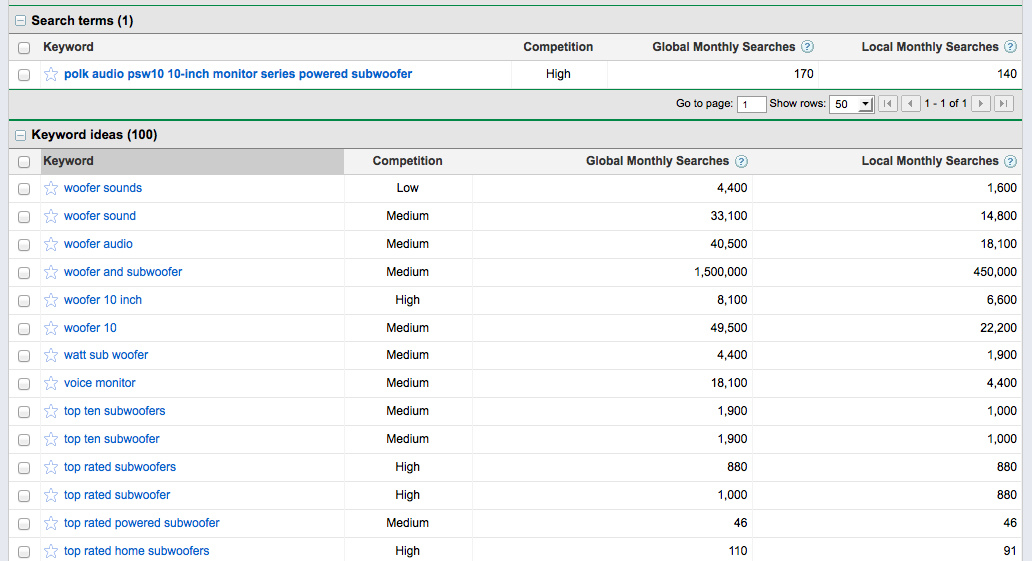Viewport: 1032px width, 561px height.
Task: Open the 'woofer and subwoofer' keyword link
Action: (123, 272)
